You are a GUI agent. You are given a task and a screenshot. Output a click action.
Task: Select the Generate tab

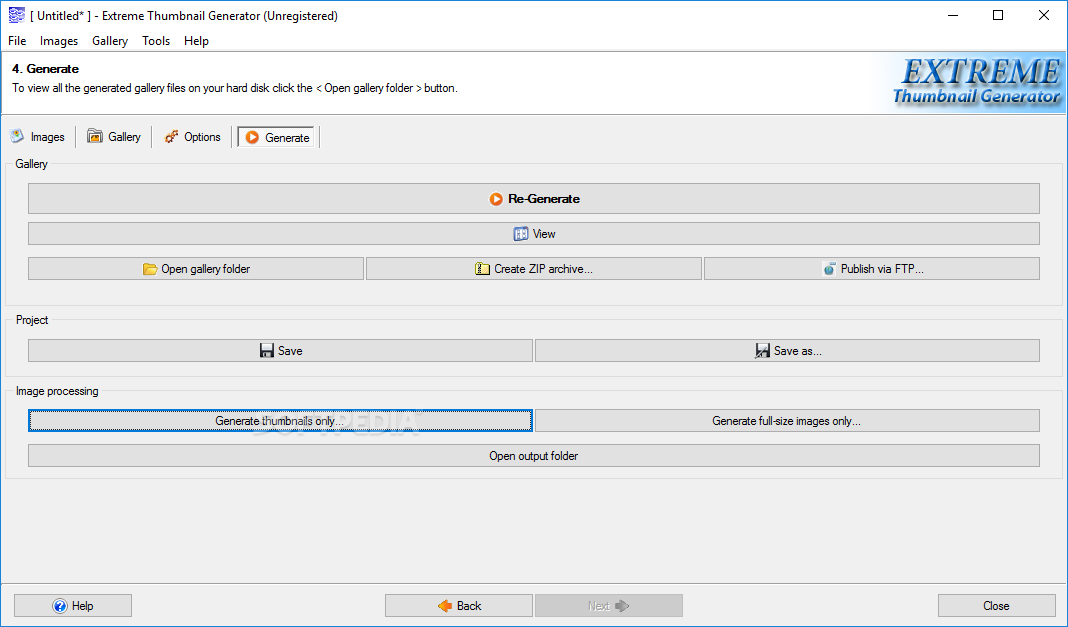(x=277, y=137)
